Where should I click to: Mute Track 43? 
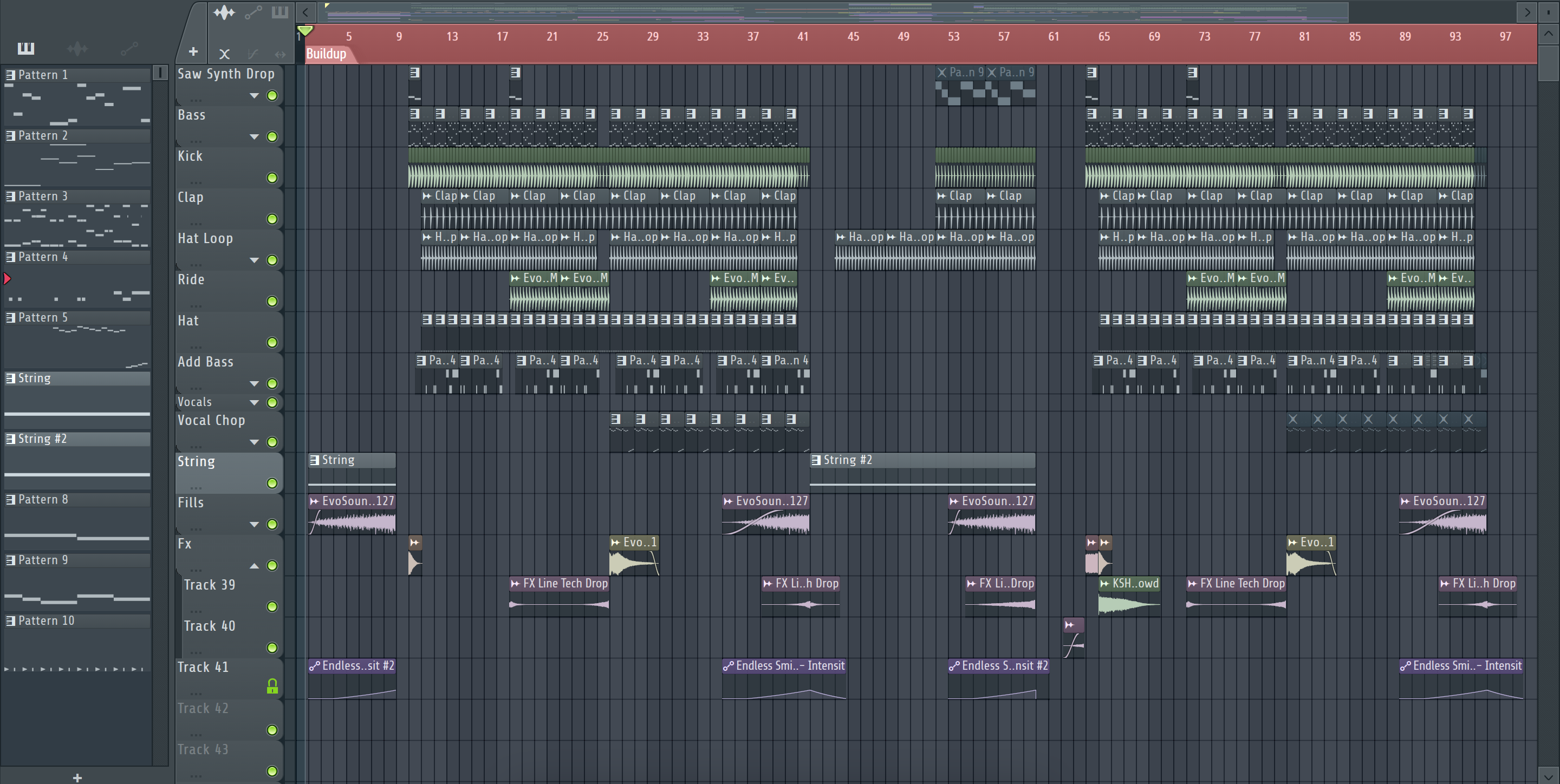[x=272, y=772]
